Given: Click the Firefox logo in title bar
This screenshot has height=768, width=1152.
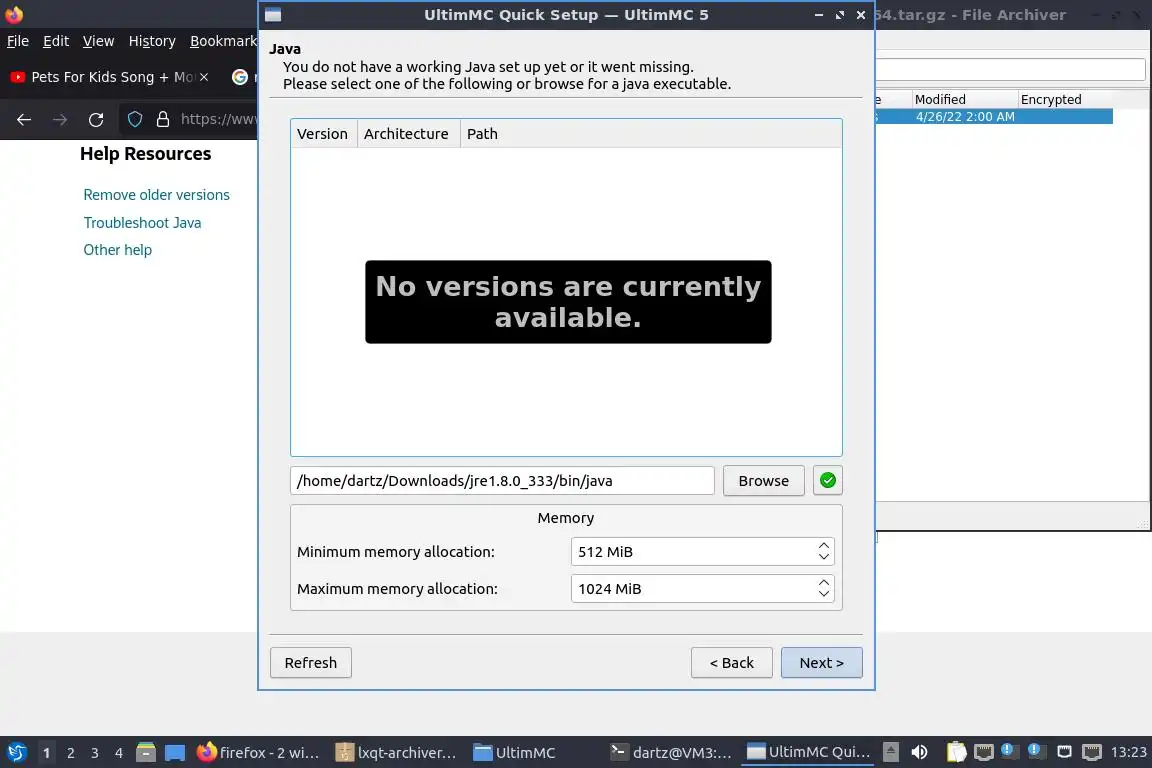Looking at the screenshot, I should (14, 14).
